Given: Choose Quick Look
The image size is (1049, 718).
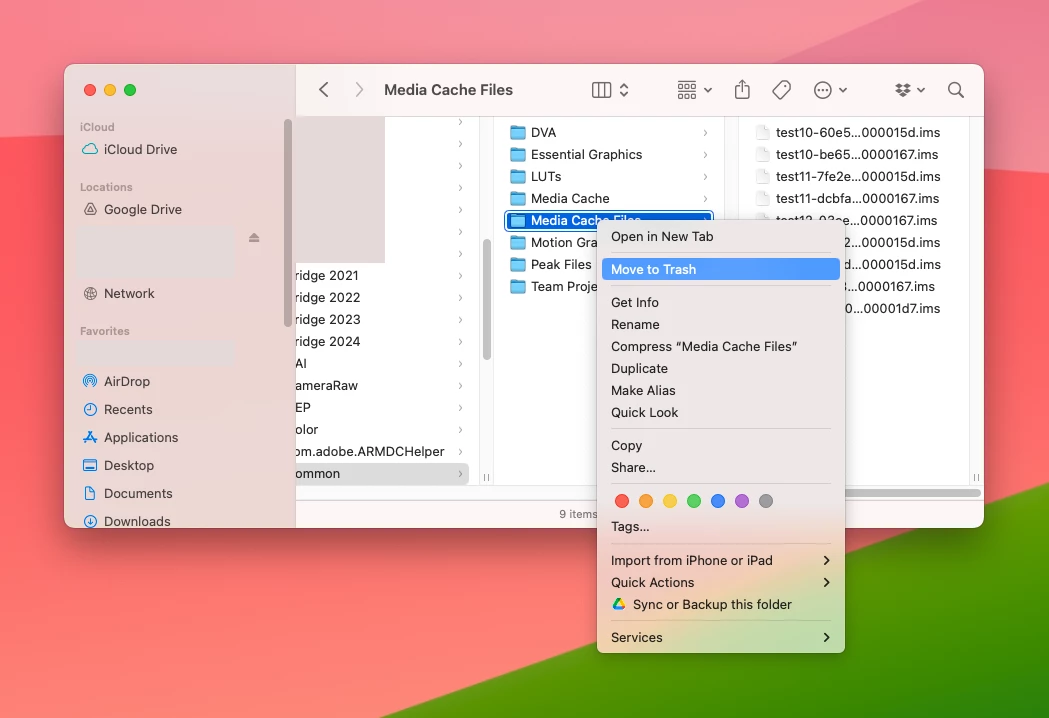Looking at the screenshot, I should (x=721, y=413).
